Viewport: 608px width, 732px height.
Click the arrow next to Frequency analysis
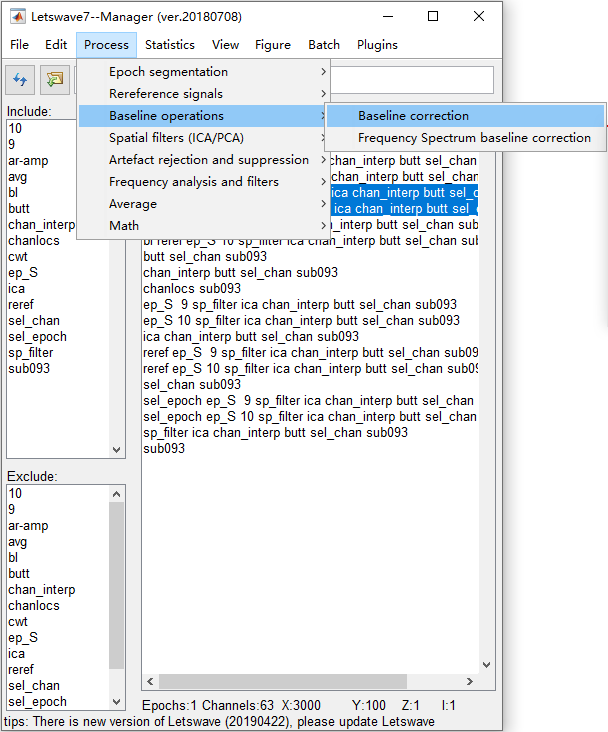pos(323,182)
